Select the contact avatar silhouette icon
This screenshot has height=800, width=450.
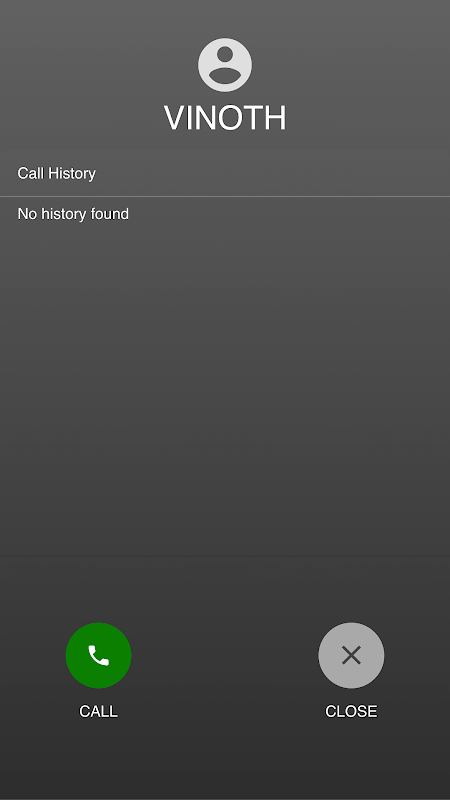(x=224, y=65)
